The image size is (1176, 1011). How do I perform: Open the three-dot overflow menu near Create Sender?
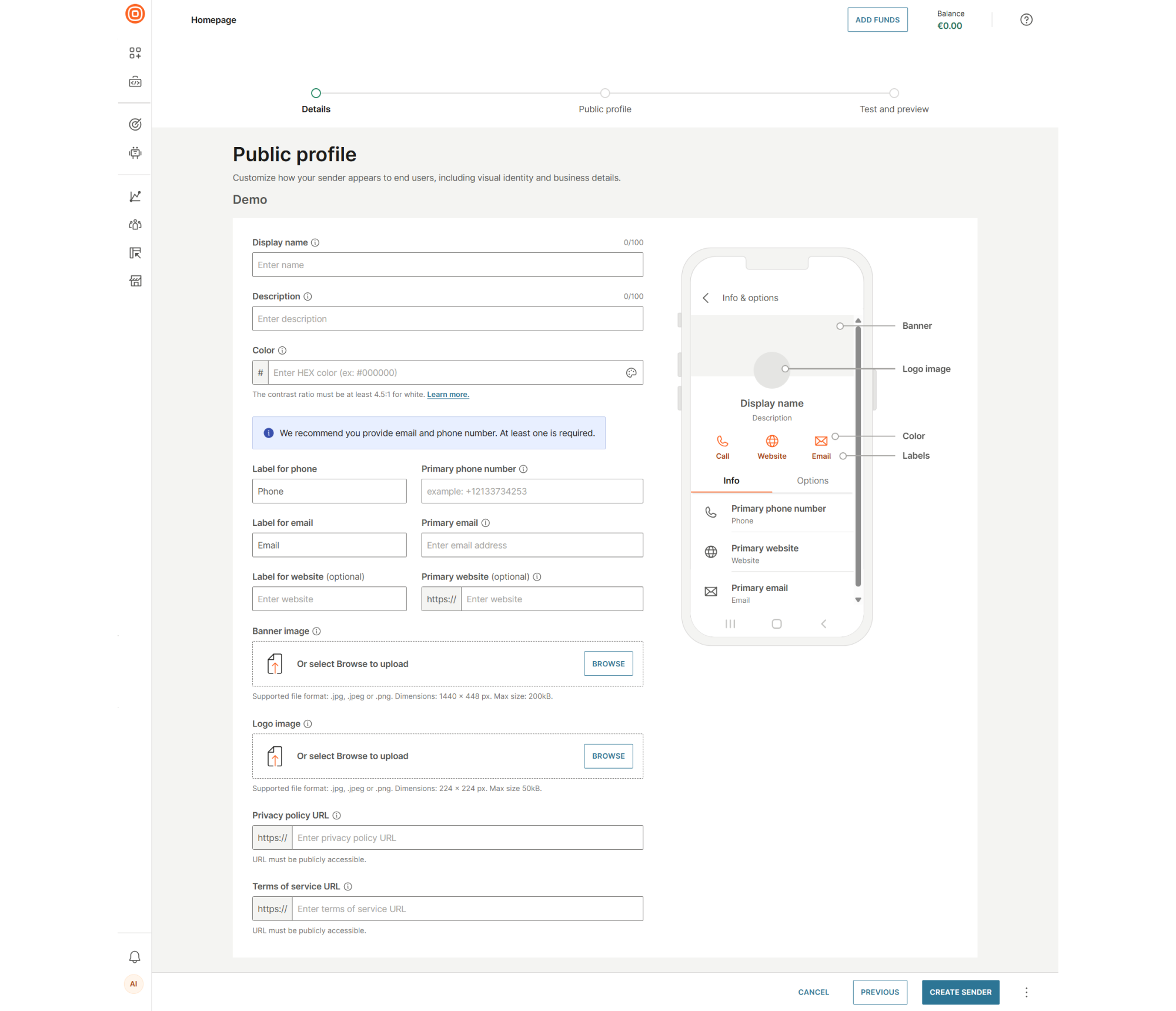point(1026,992)
